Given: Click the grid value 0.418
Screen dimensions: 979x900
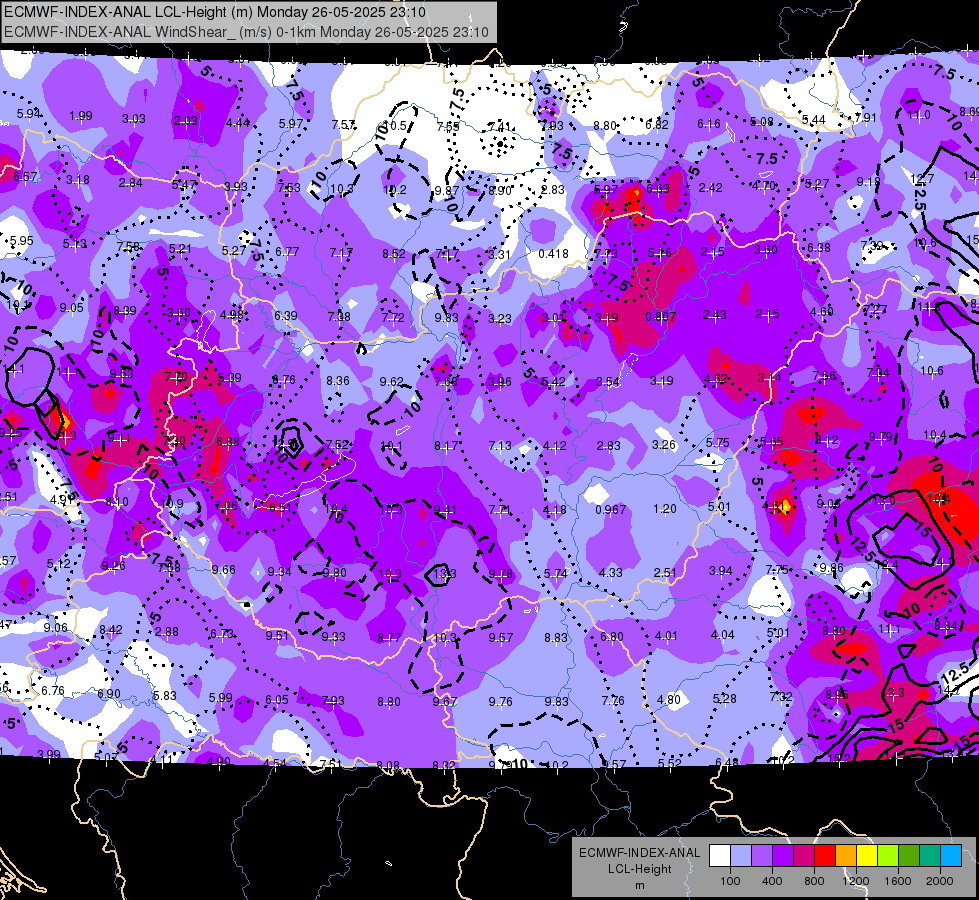Looking at the screenshot, I should tap(553, 254).
